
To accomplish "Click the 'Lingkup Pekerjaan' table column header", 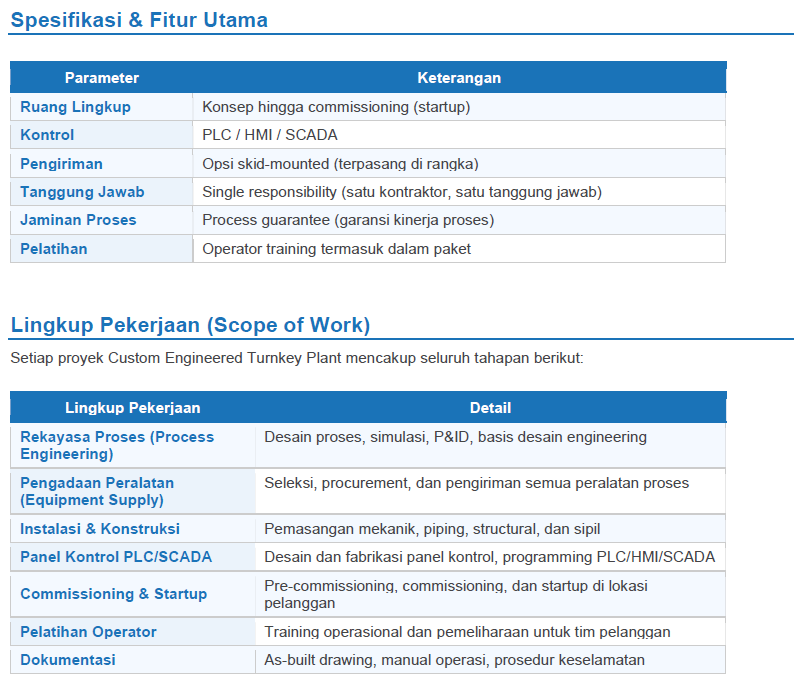I will (133, 407).
